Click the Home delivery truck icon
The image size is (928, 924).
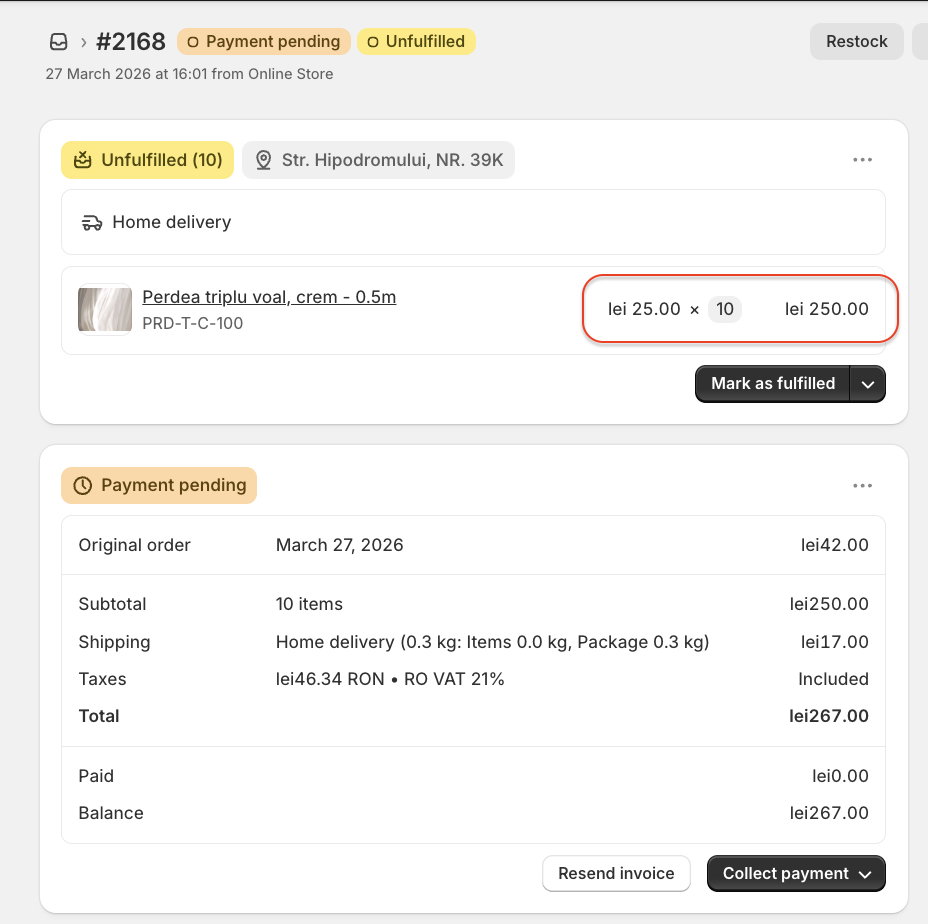tap(93, 223)
